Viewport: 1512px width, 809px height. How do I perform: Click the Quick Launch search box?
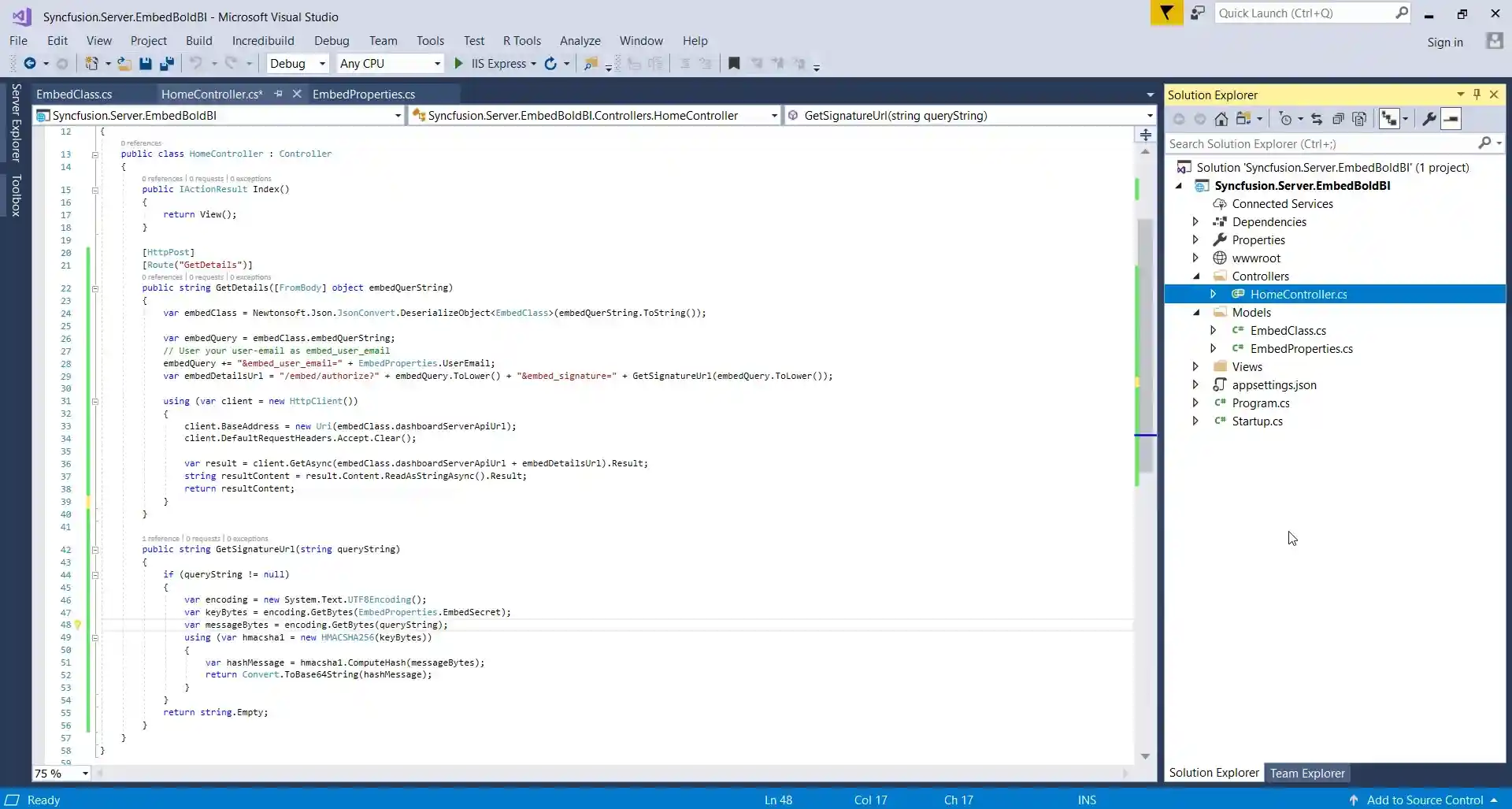(1304, 13)
